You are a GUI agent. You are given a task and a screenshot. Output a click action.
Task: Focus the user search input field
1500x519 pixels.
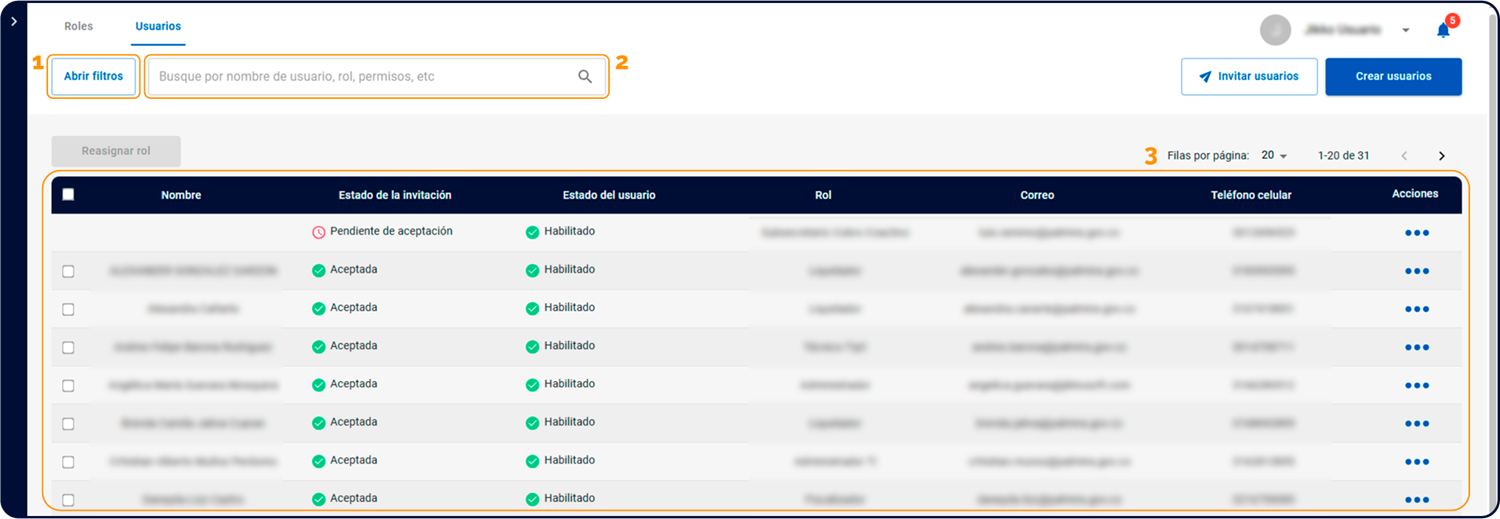point(360,76)
